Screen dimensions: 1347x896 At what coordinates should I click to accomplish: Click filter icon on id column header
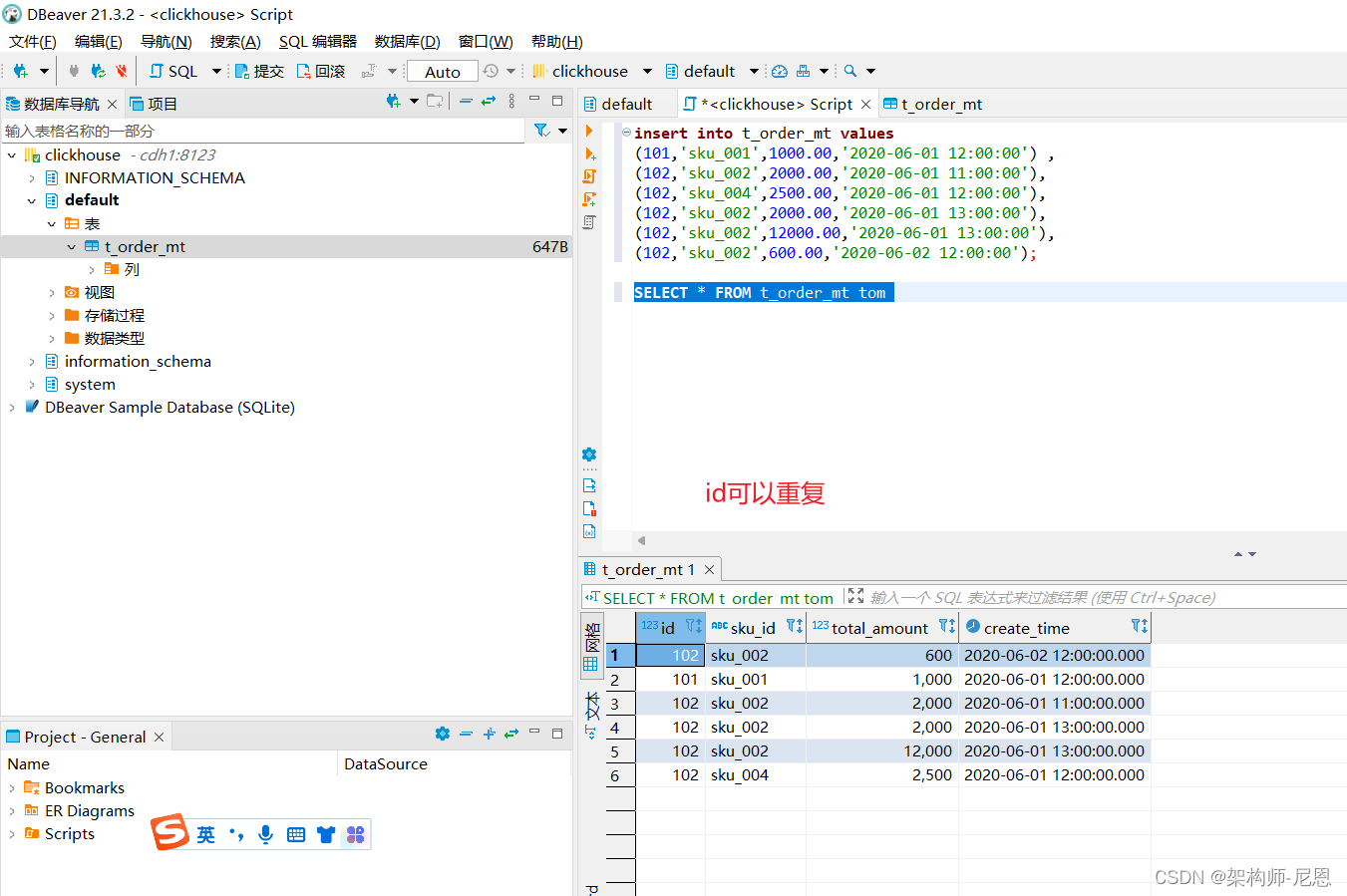(694, 627)
